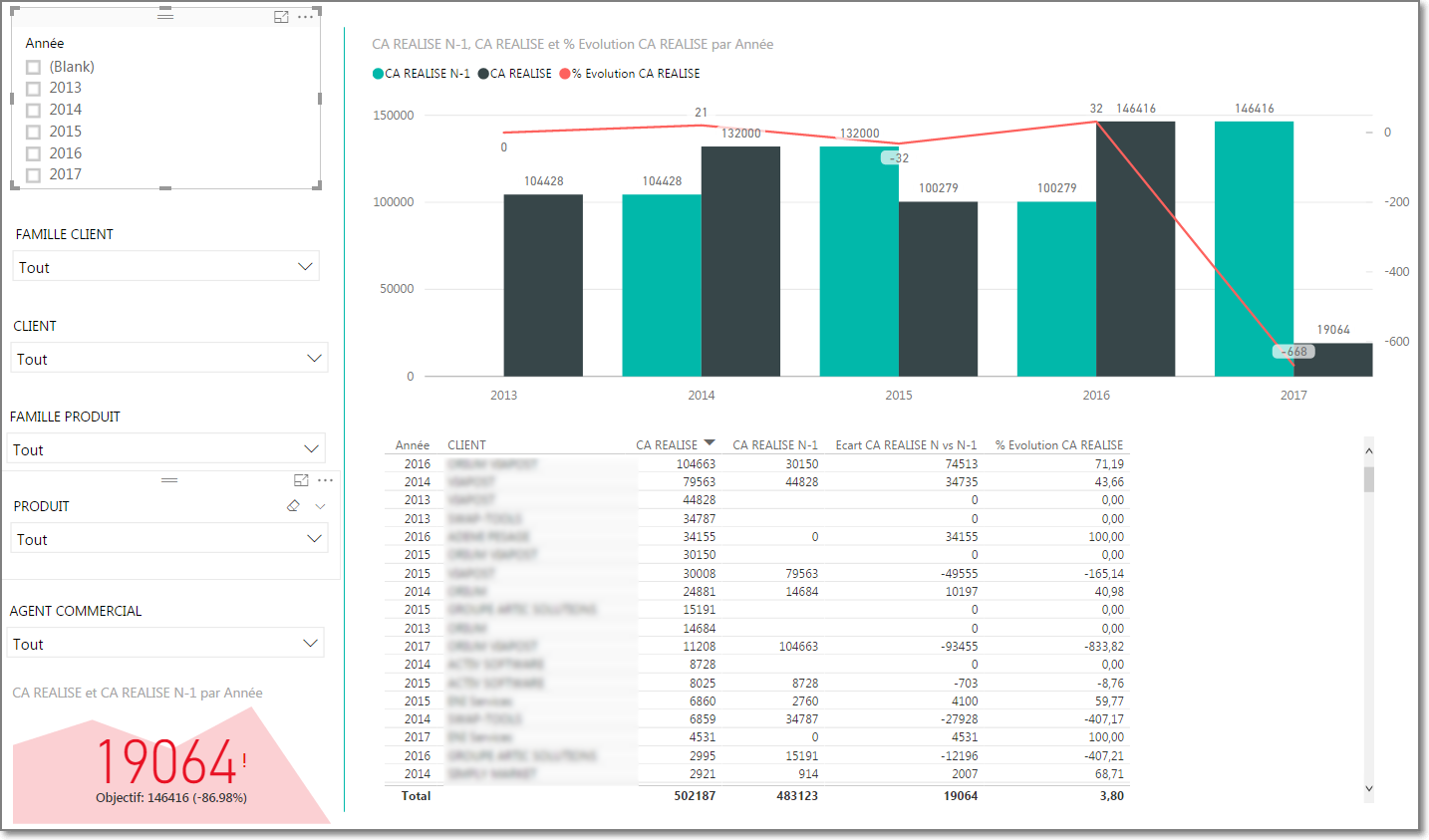
Task: Click the Total row label
Action: 416,796
